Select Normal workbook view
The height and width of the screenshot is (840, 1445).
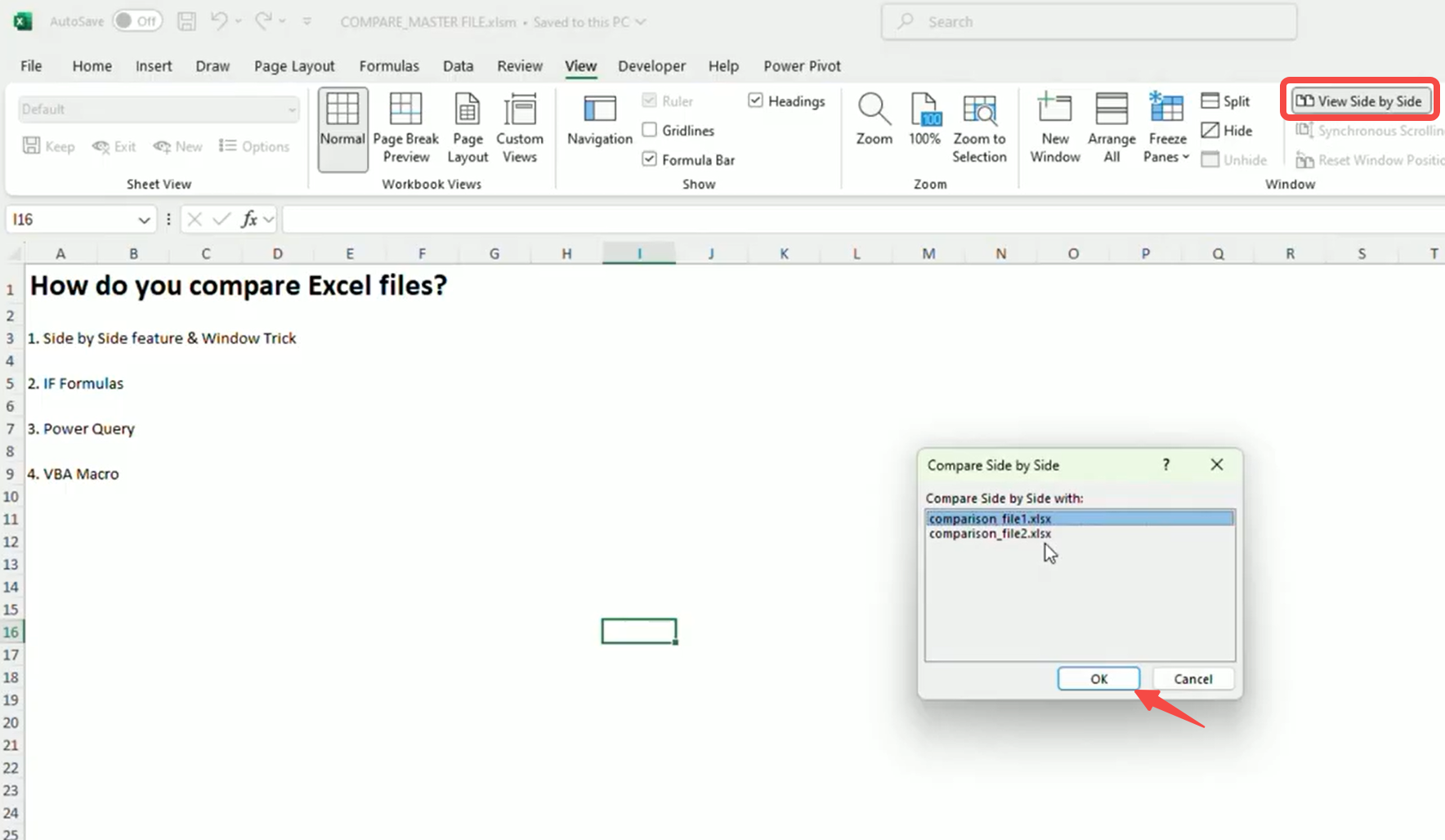(x=342, y=129)
